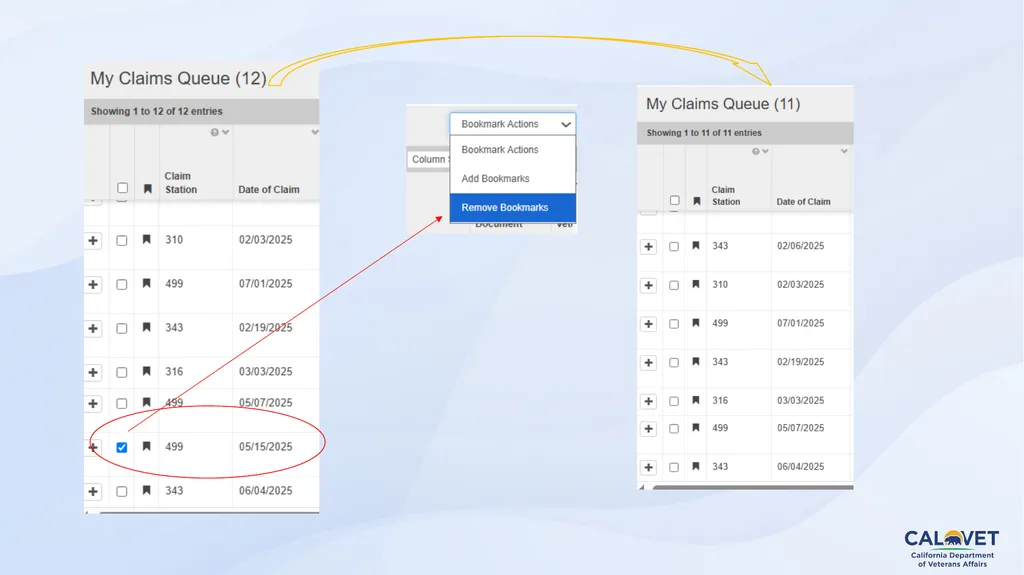Screen dimensions: 1024x575
Task: Click 'Showing 1 to 11 of 11 entries' text
Action: (x=704, y=133)
